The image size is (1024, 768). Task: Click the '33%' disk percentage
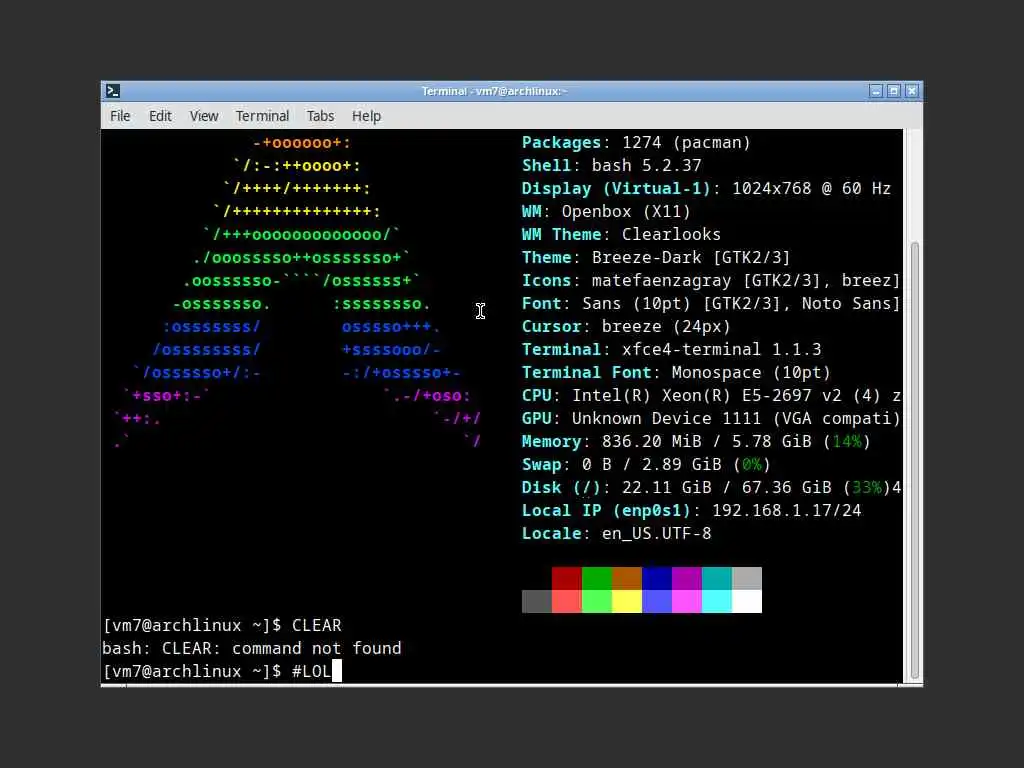pyautogui.click(x=867, y=488)
